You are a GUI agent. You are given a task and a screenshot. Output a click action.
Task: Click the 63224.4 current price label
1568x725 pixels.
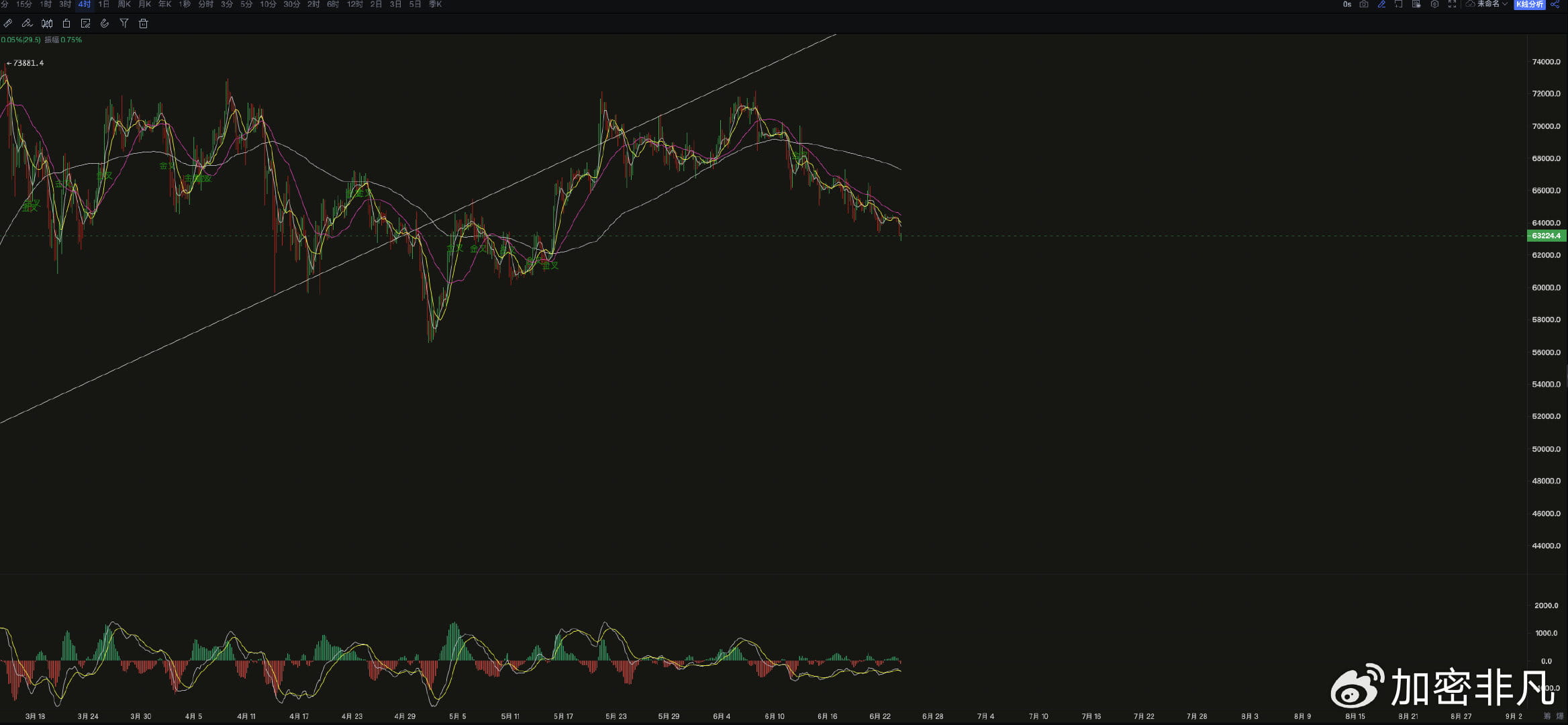[1546, 236]
